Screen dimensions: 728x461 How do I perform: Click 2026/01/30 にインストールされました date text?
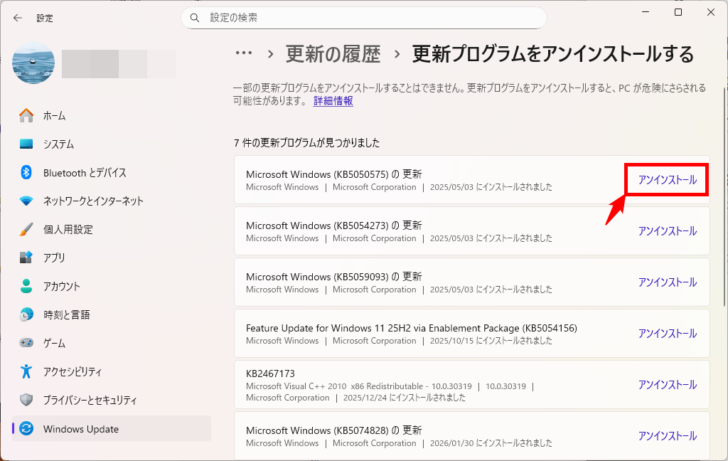[x=491, y=443]
